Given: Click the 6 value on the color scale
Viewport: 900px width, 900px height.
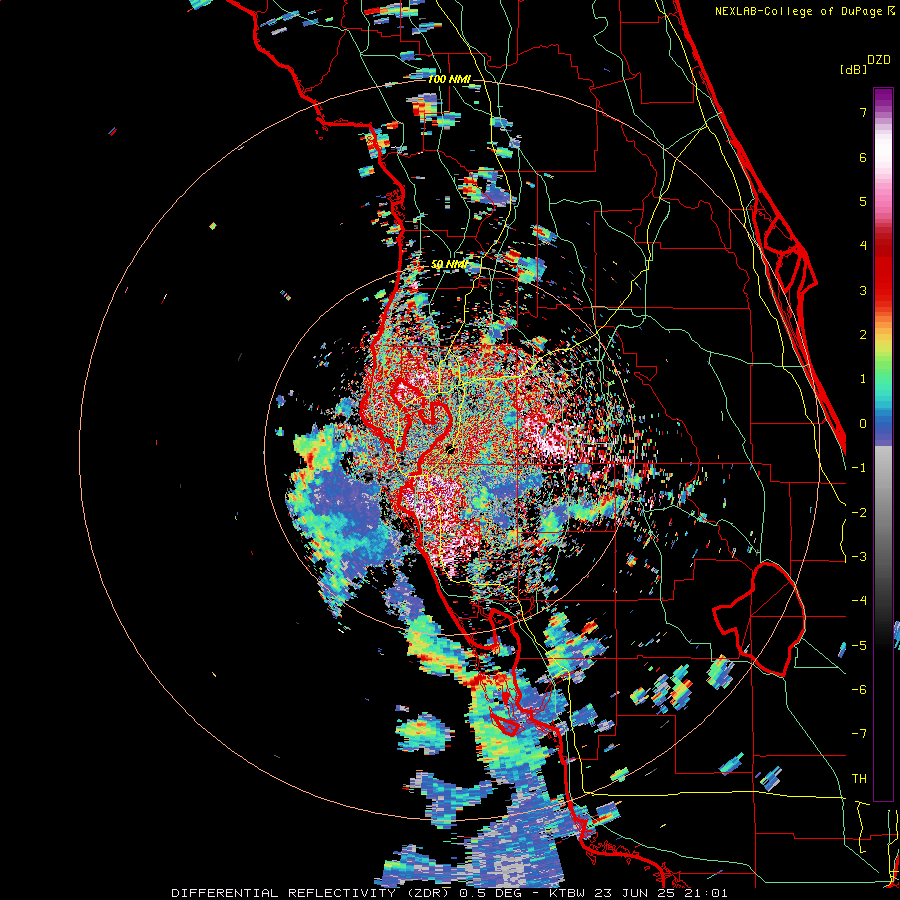Looking at the screenshot, I should pyautogui.click(x=863, y=157).
